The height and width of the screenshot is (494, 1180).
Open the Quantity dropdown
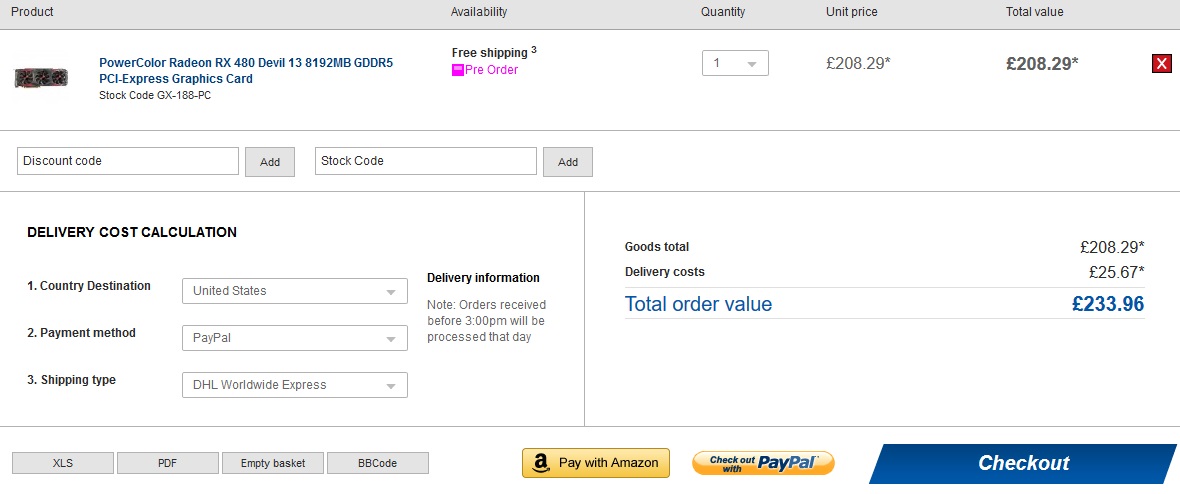coord(735,63)
